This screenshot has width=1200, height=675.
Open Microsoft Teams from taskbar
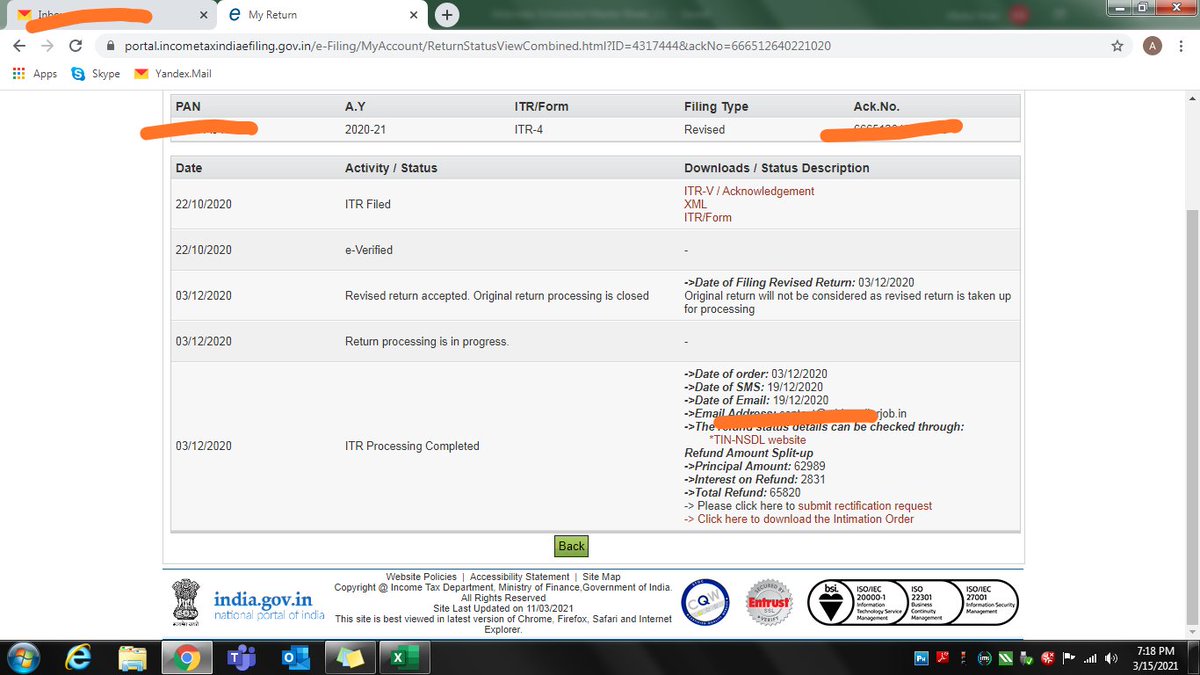pyautogui.click(x=241, y=657)
